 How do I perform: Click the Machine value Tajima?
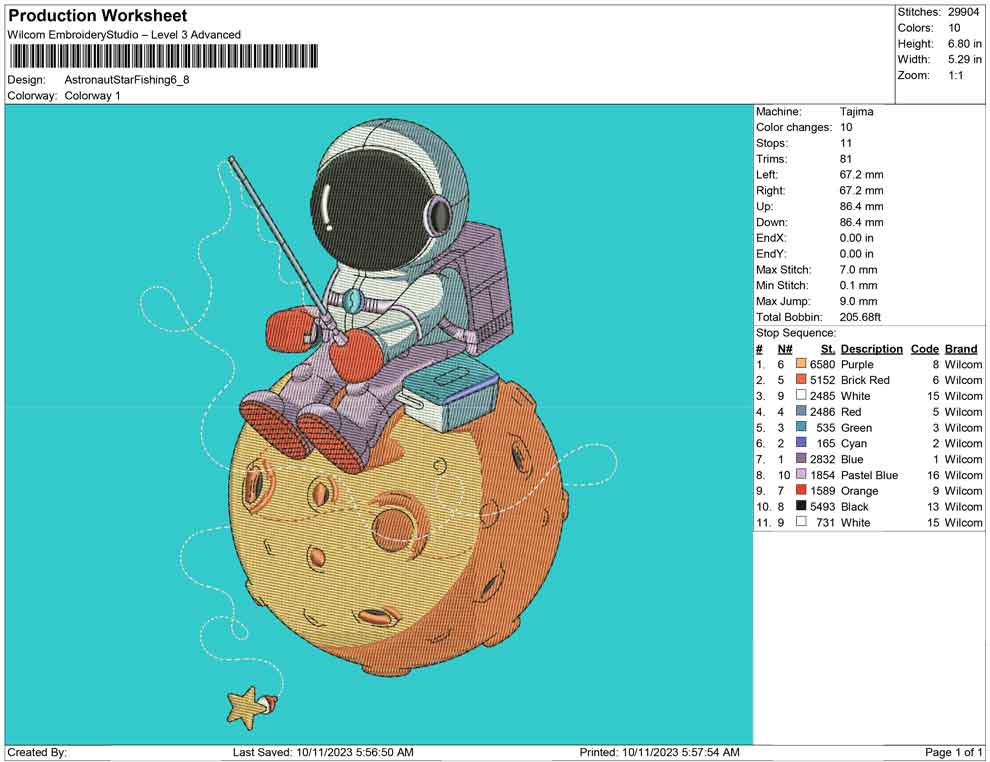856,112
